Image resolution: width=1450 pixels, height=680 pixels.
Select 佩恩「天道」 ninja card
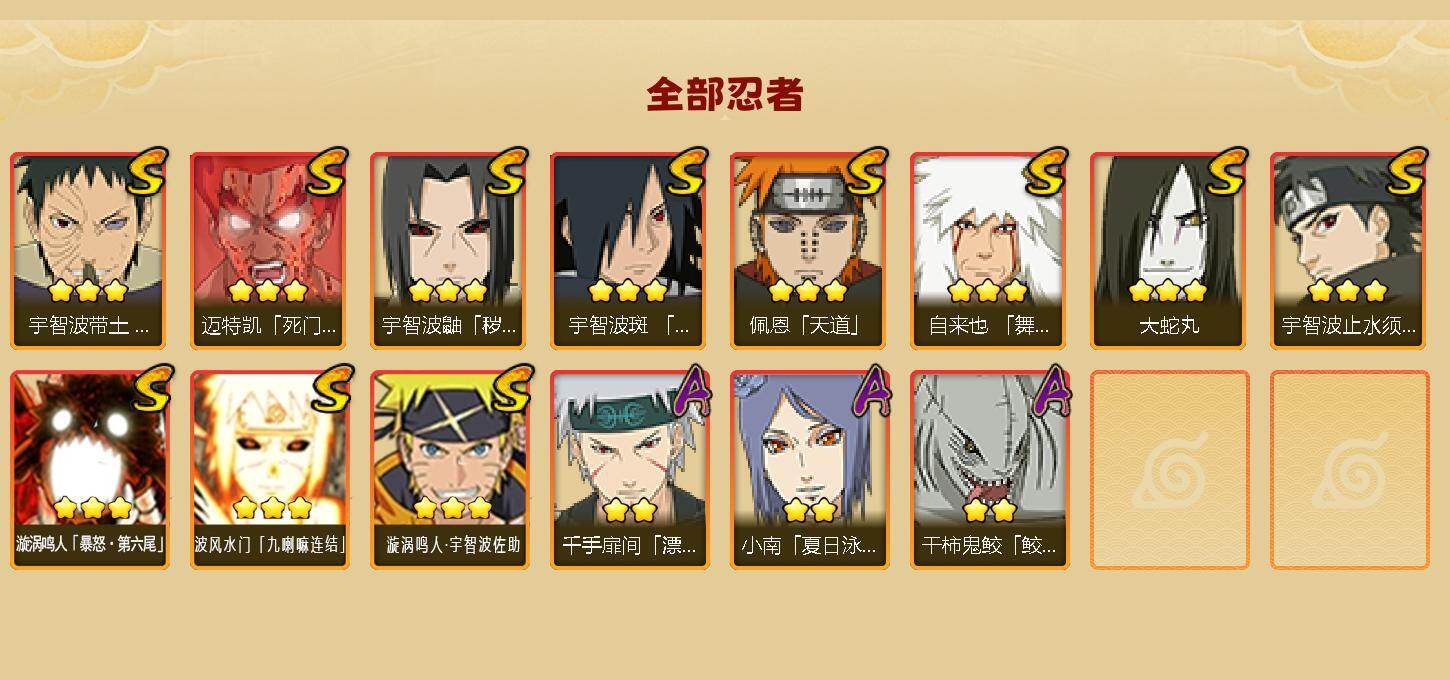(810, 250)
